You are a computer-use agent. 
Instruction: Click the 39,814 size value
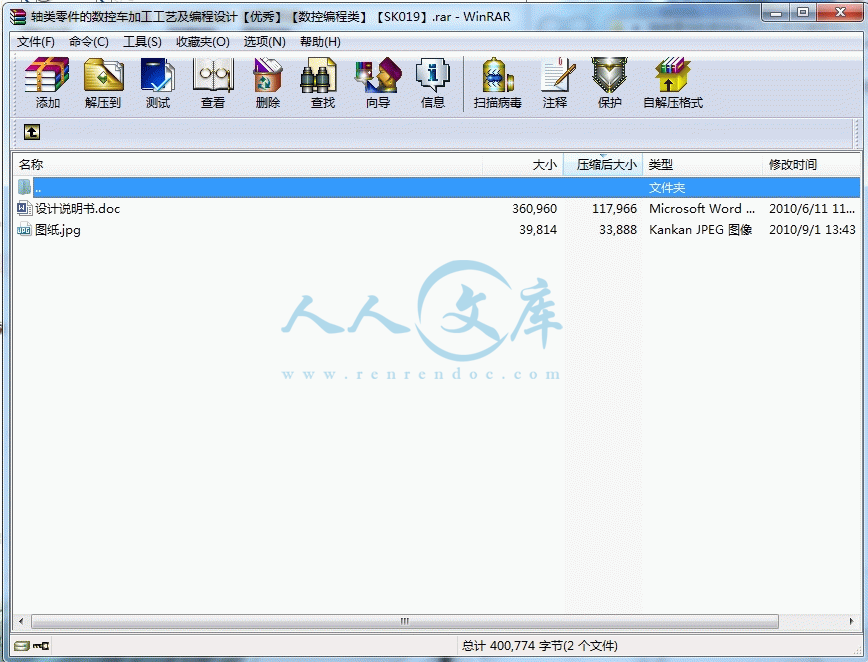538,230
